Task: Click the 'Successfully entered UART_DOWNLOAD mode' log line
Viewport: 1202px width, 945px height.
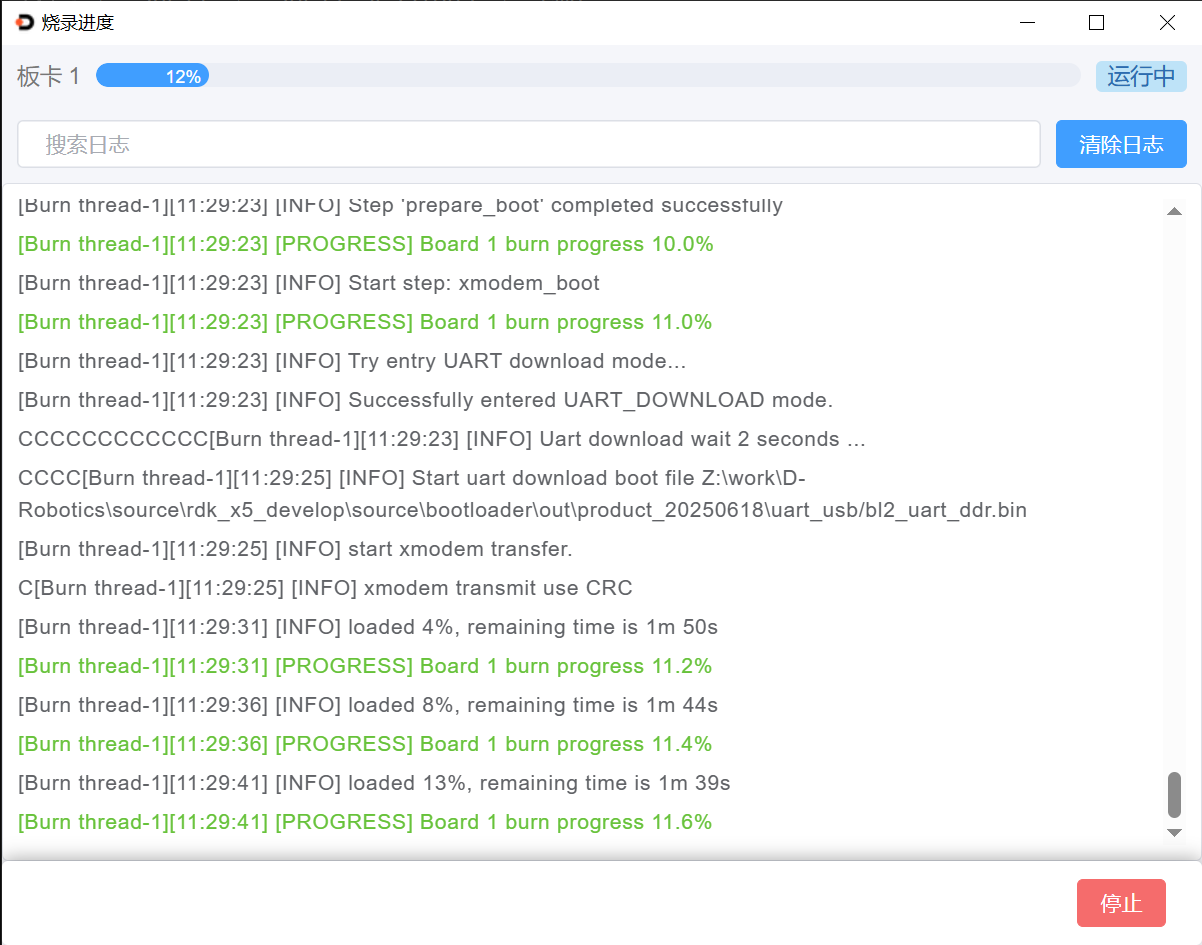Action: point(425,400)
